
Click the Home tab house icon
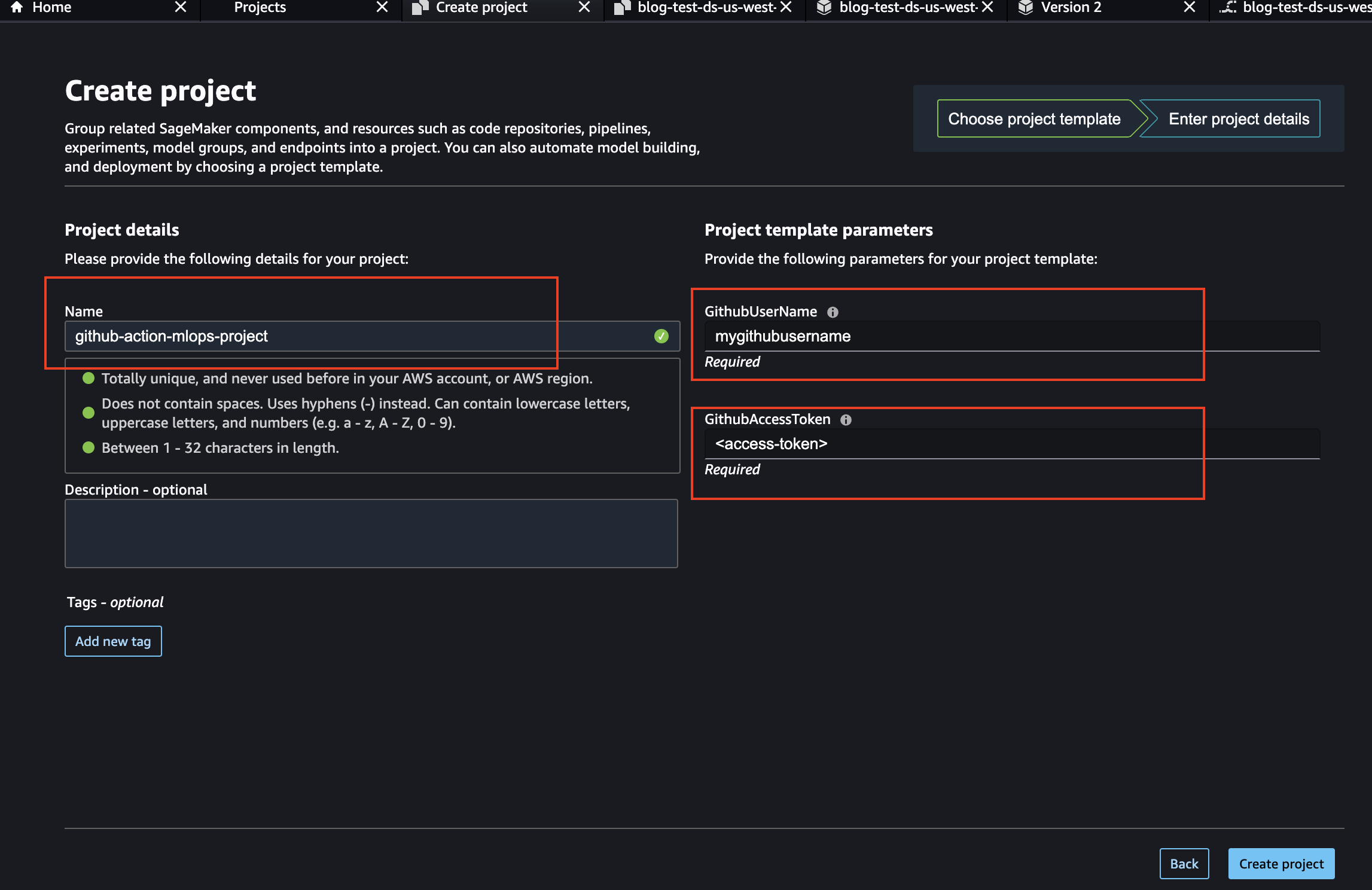17,7
